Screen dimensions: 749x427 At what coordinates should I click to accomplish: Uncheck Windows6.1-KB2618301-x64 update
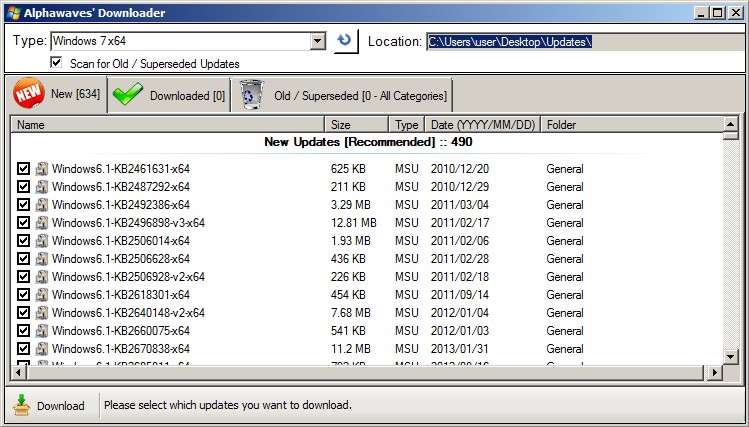point(23,295)
